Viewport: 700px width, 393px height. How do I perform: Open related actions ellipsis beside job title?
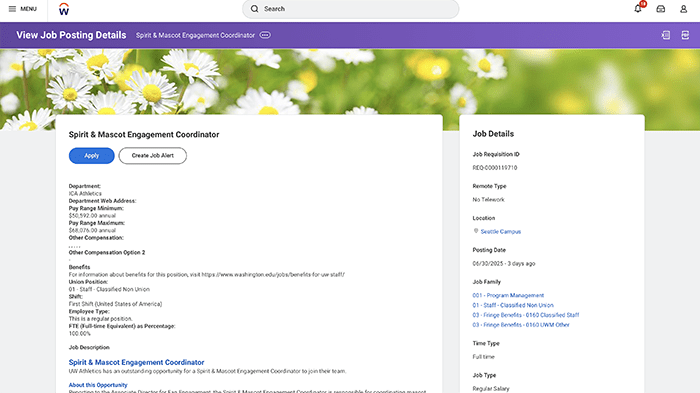[x=265, y=35]
